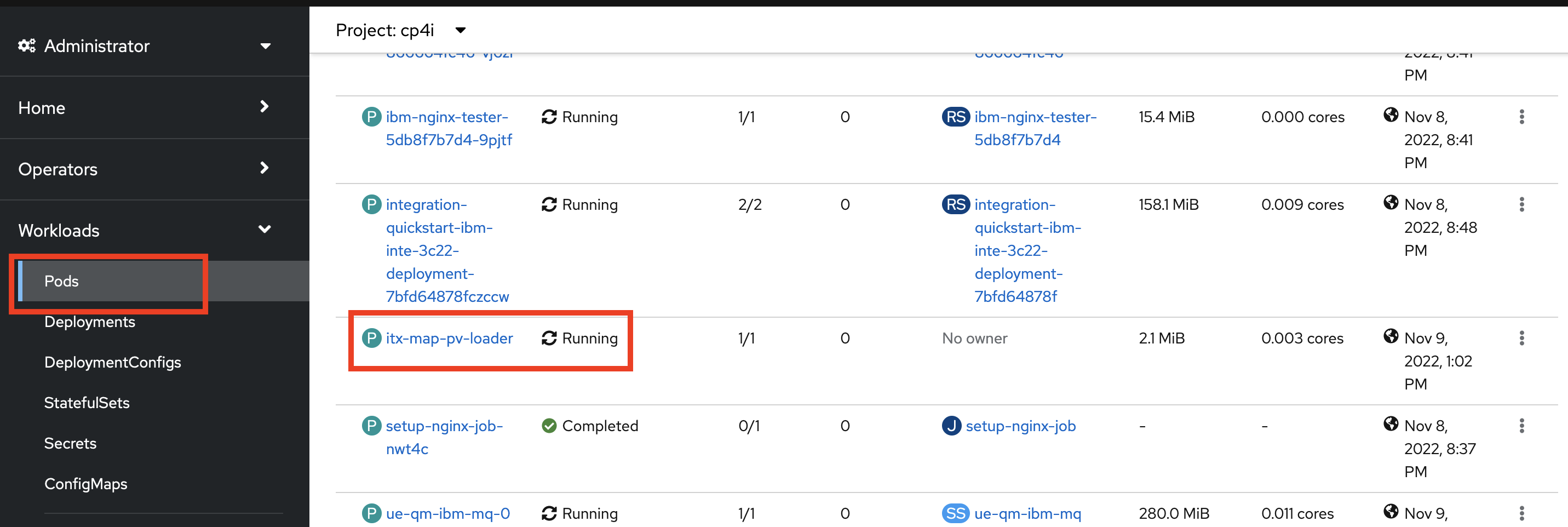Click the P pod icon for setup-nginx-job-nwt4c
The height and width of the screenshot is (527, 1568).
click(x=371, y=426)
